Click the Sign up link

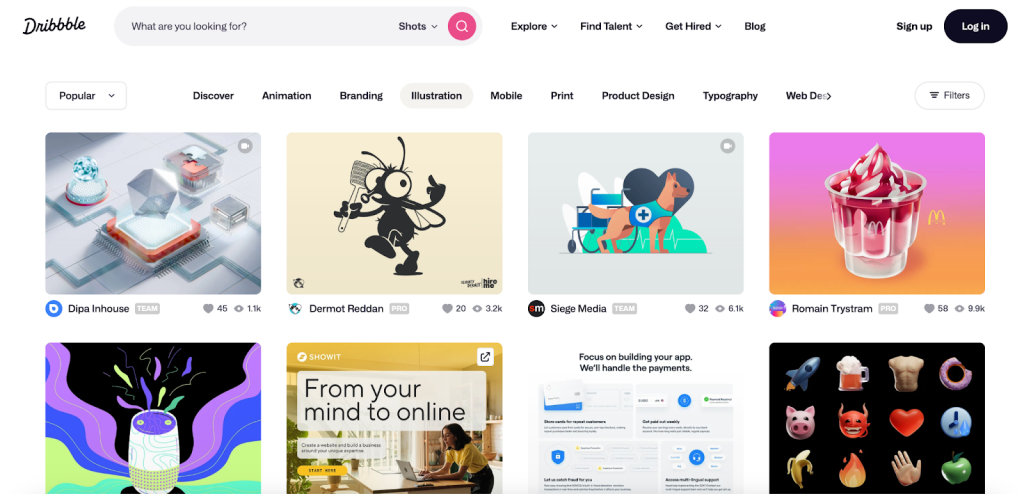point(914,26)
